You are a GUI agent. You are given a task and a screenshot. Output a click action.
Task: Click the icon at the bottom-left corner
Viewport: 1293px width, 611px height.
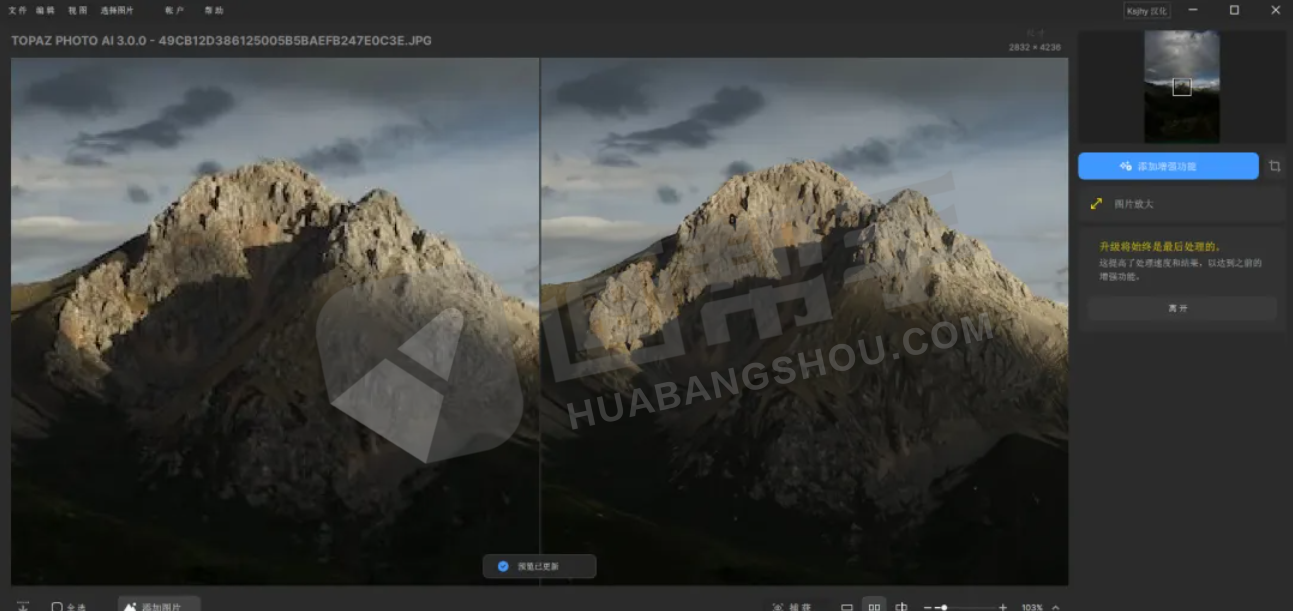coord(23,606)
